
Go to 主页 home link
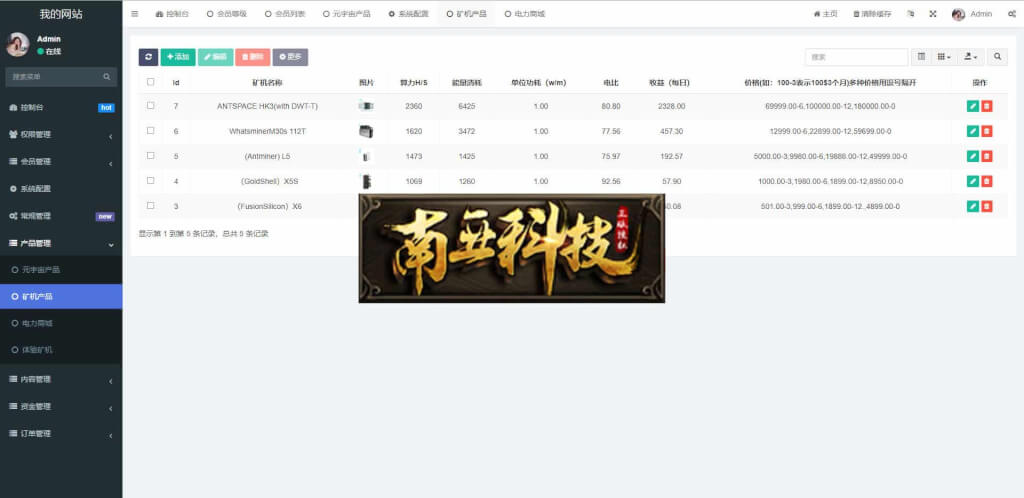click(x=825, y=14)
